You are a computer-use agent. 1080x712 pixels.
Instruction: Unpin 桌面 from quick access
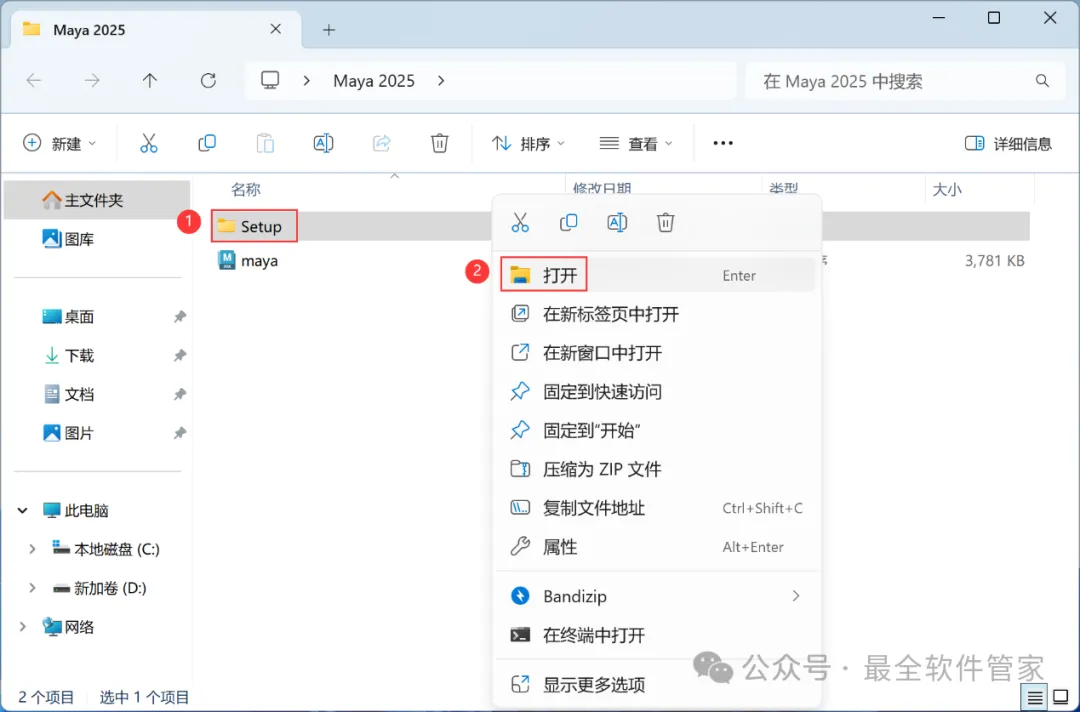pos(179,317)
